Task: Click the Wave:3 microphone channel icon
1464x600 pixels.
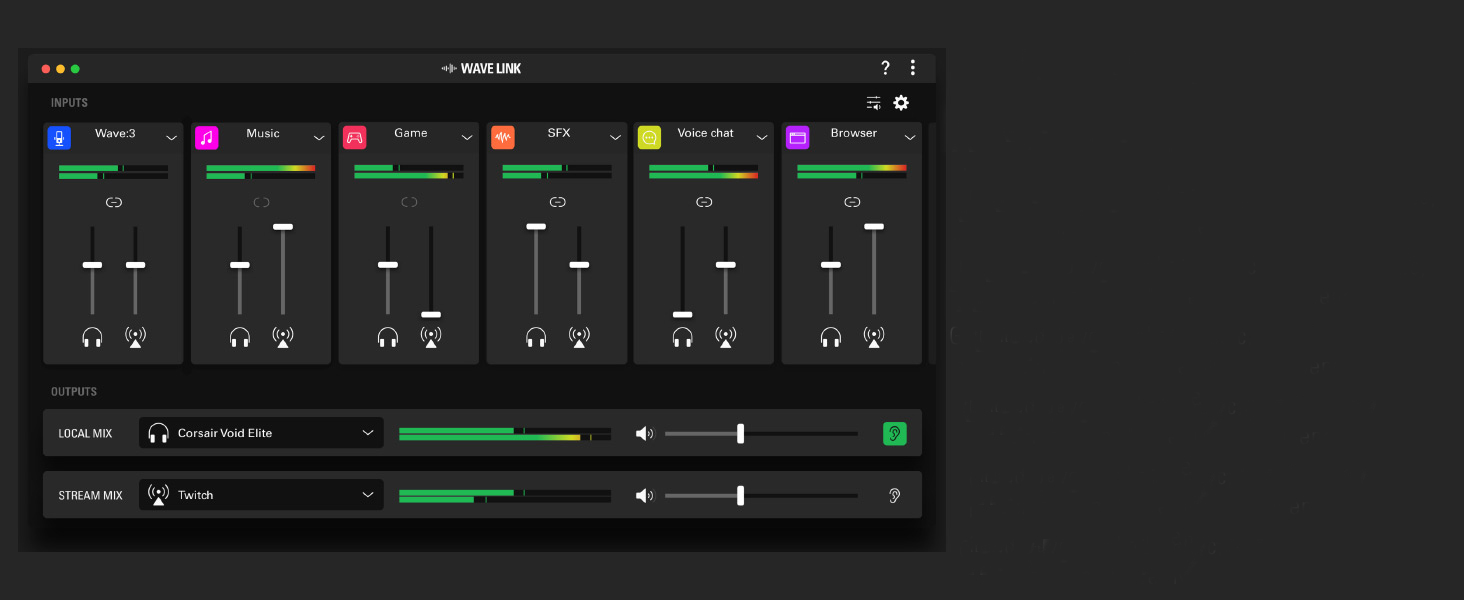Action: click(59, 138)
